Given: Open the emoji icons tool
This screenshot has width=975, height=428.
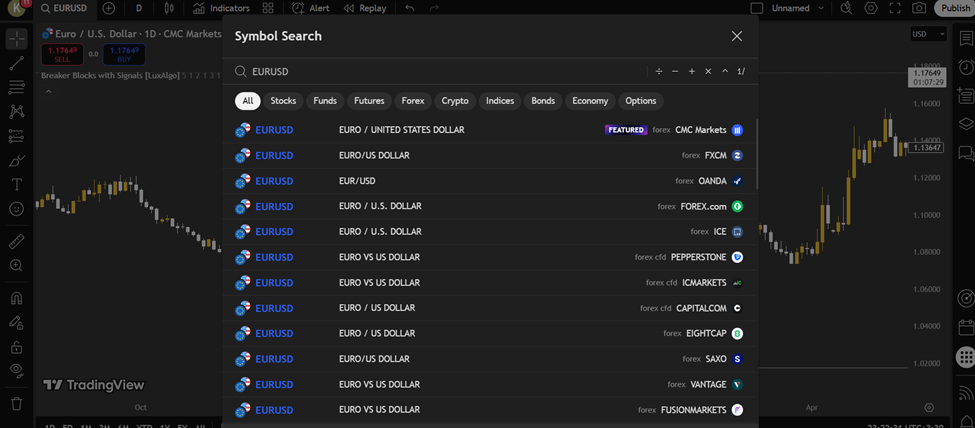Looking at the screenshot, I should [17, 208].
